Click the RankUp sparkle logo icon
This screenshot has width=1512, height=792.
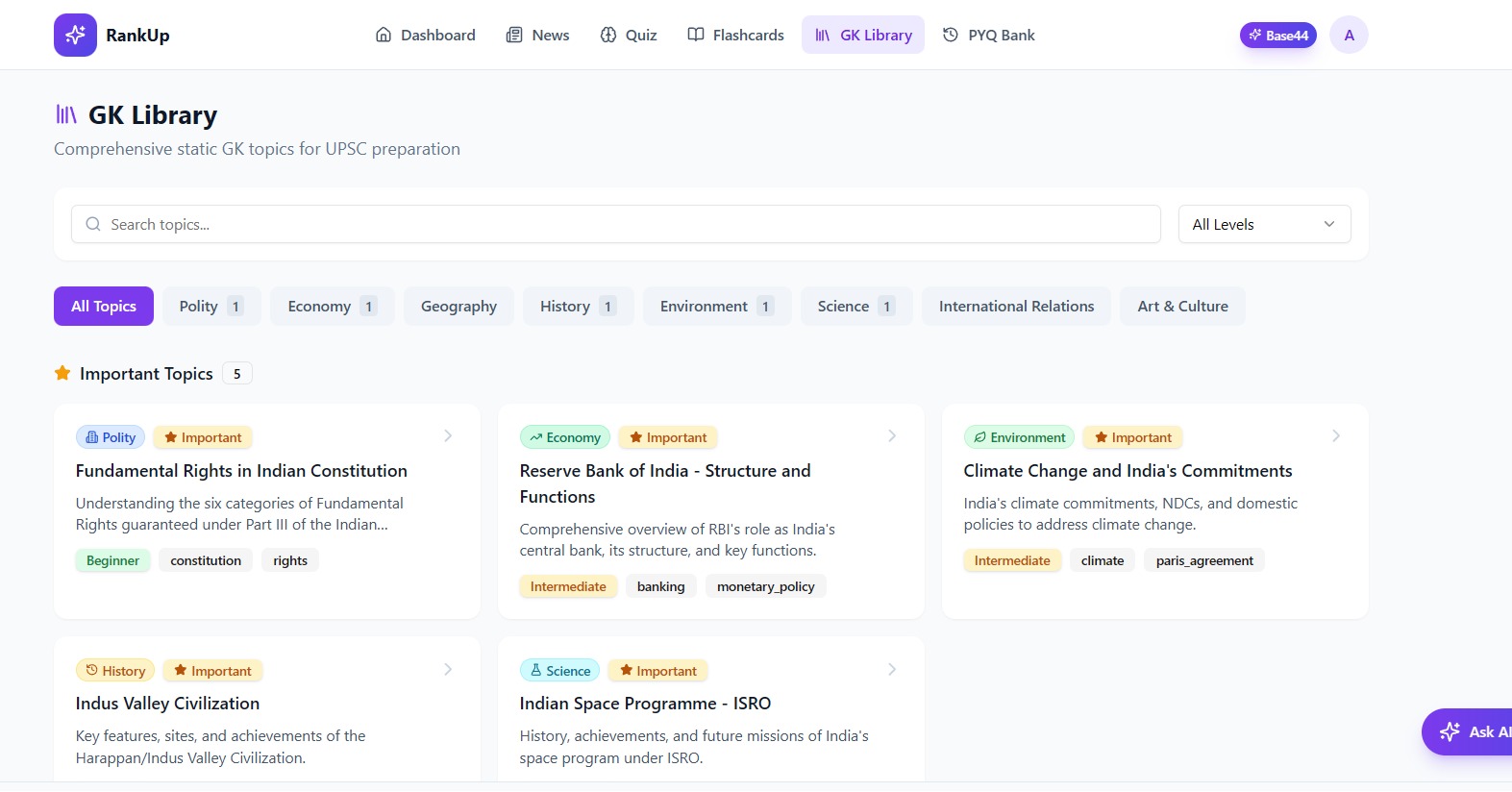(75, 36)
